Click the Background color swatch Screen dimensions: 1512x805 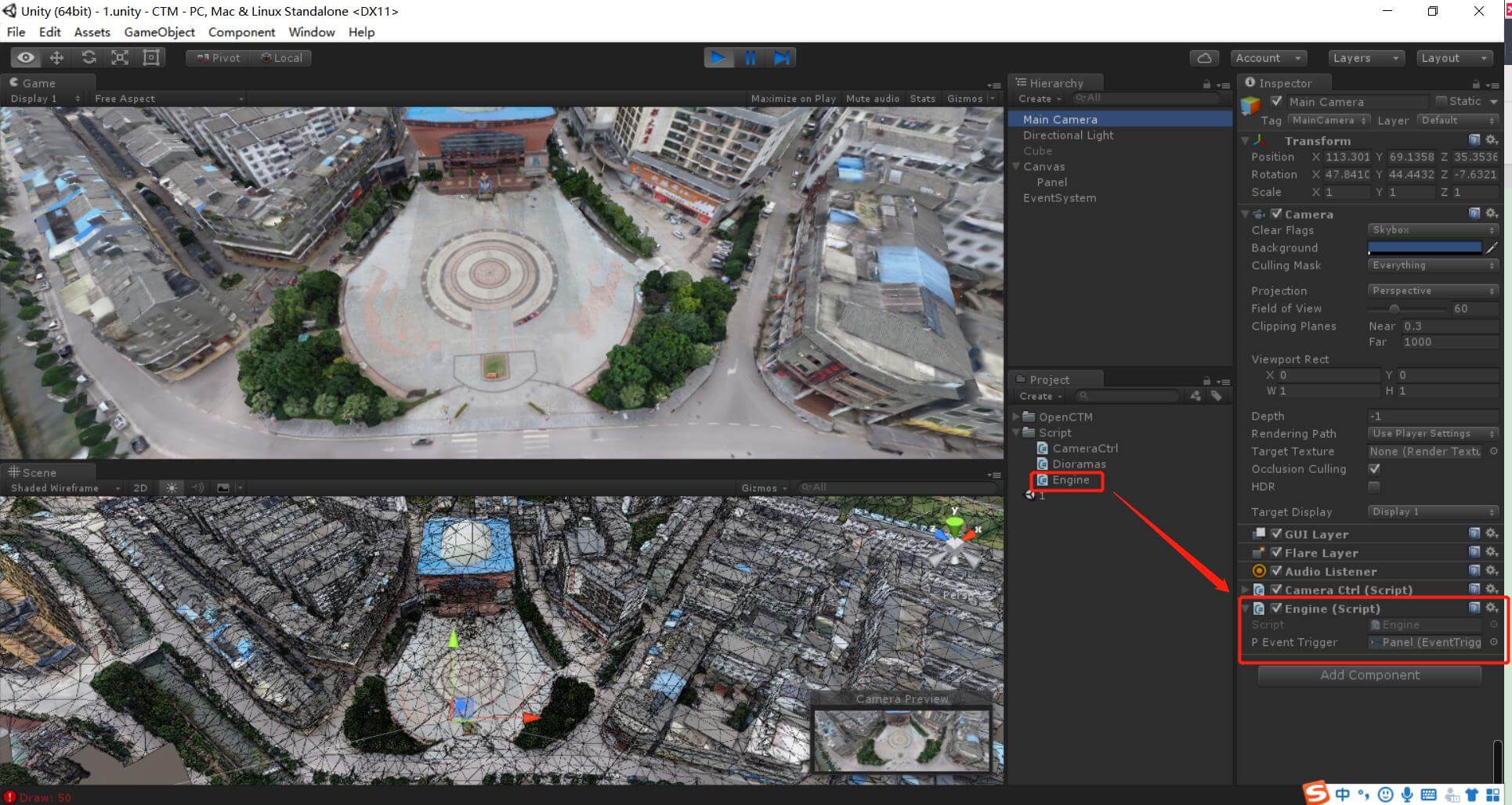point(1423,248)
